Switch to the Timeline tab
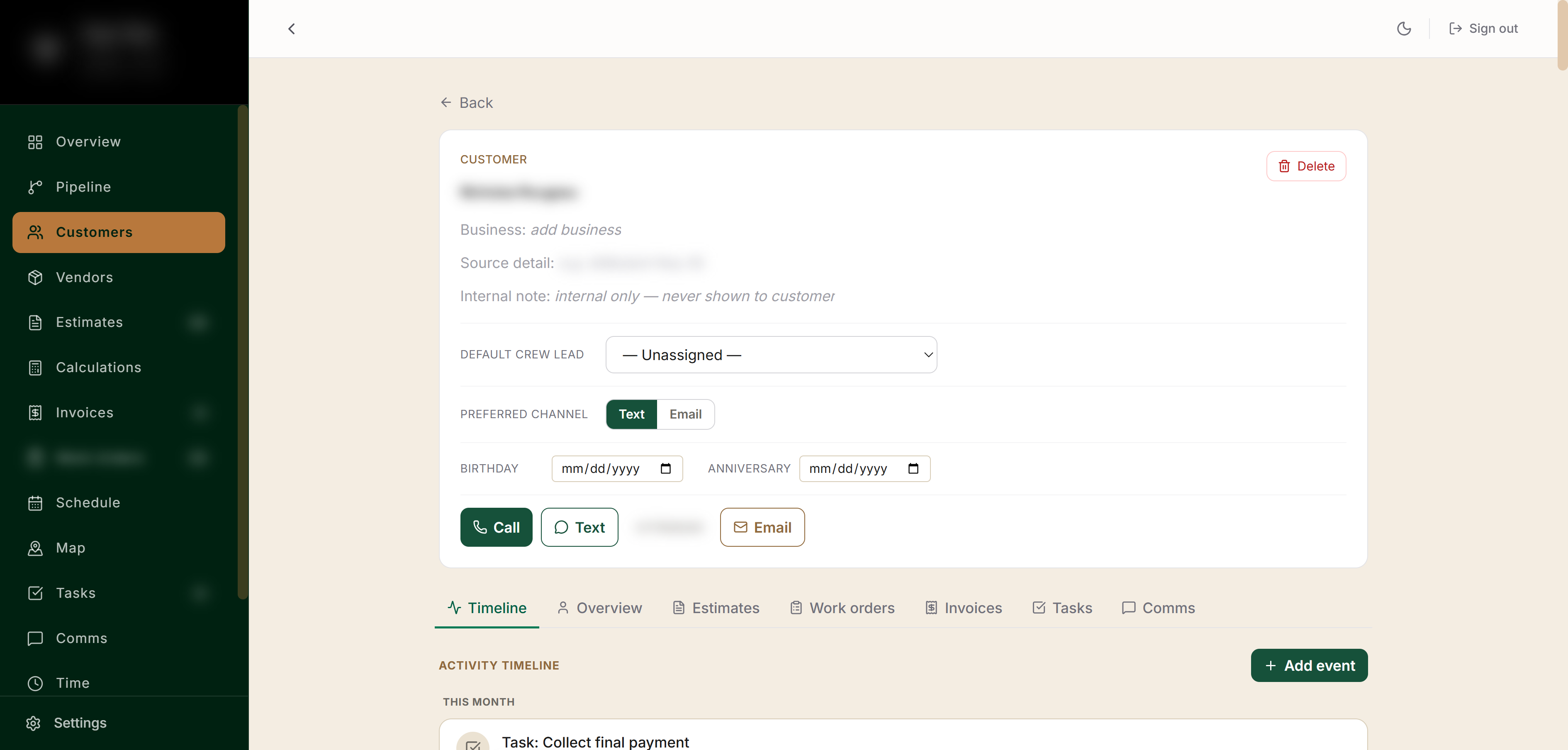Image resolution: width=1568 pixels, height=750 pixels. [x=487, y=608]
